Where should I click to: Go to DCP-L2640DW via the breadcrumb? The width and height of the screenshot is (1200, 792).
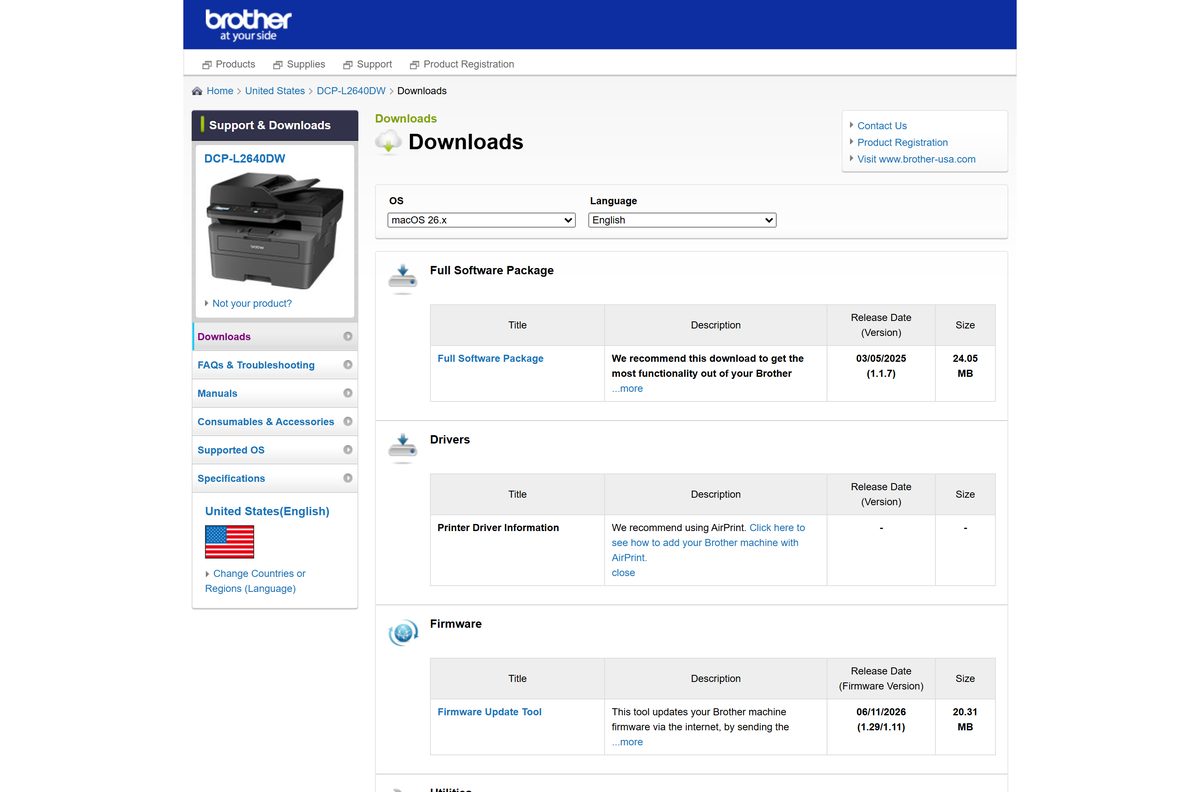click(351, 91)
